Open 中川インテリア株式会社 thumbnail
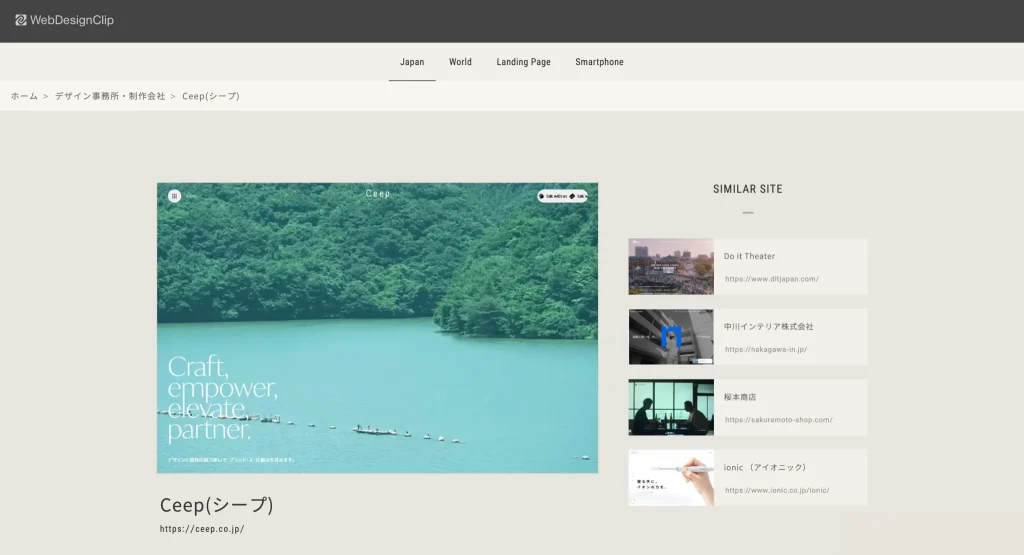The image size is (1024, 555). click(x=671, y=337)
